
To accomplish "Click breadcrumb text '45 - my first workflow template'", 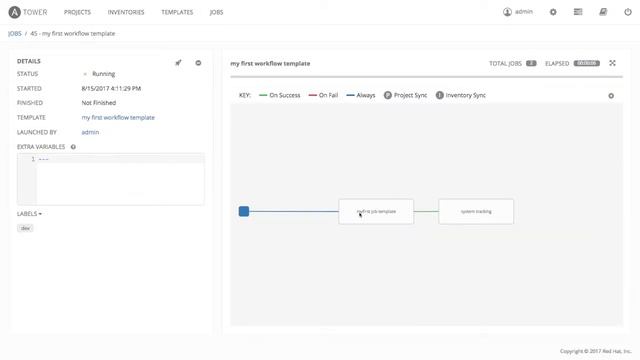I will [x=73, y=33].
